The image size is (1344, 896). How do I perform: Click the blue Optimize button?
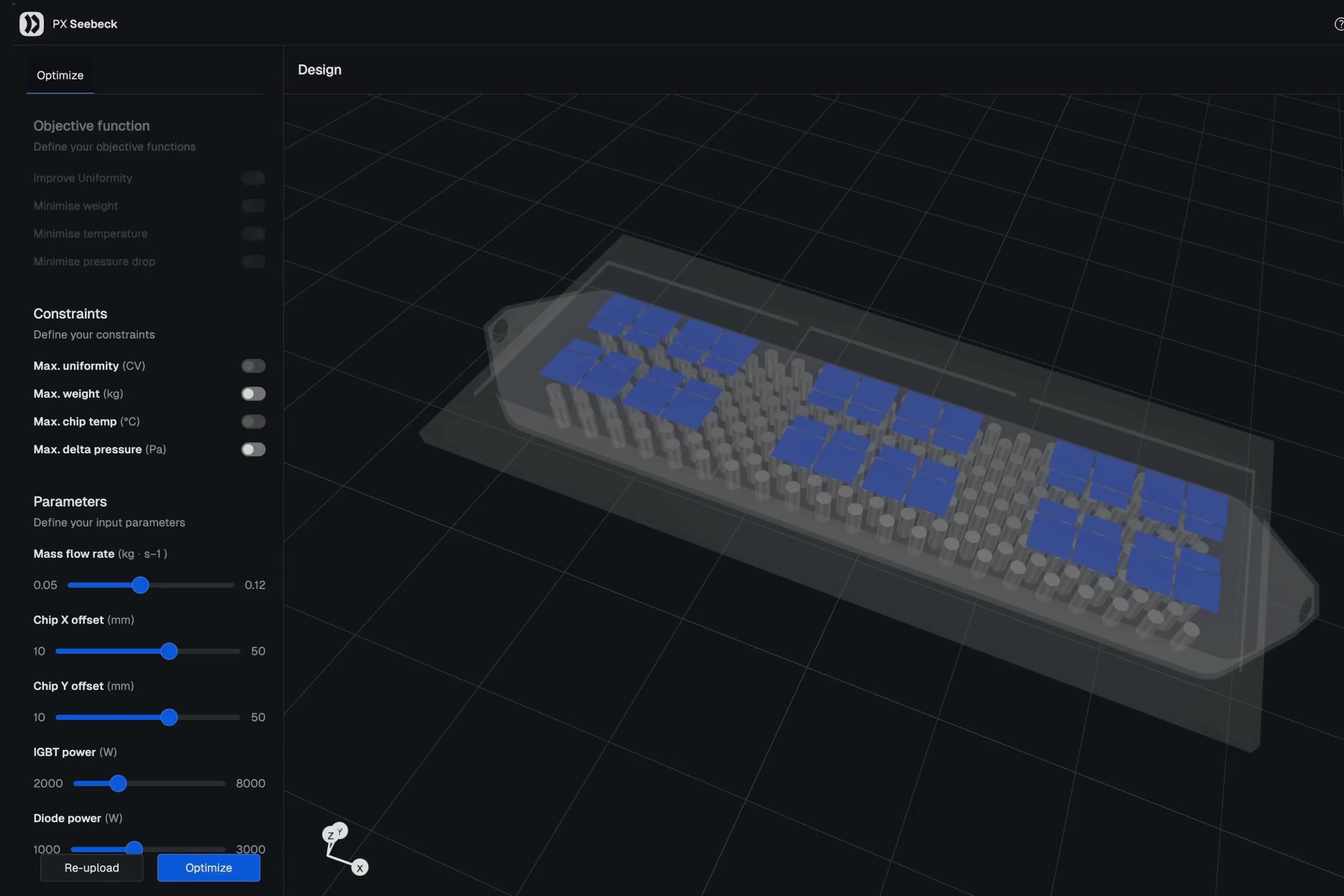[208, 867]
